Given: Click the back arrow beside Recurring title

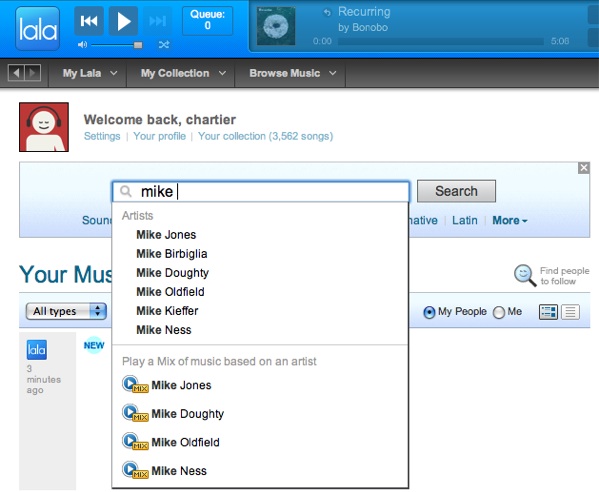Looking at the screenshot, I should tap(327, 12).
